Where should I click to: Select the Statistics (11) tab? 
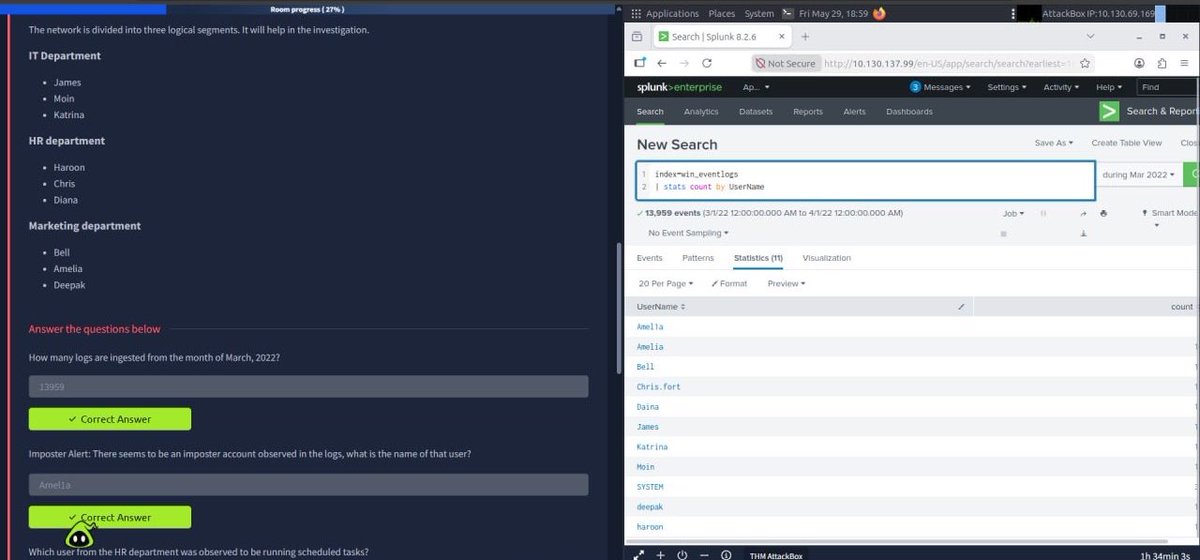point(758,258)
